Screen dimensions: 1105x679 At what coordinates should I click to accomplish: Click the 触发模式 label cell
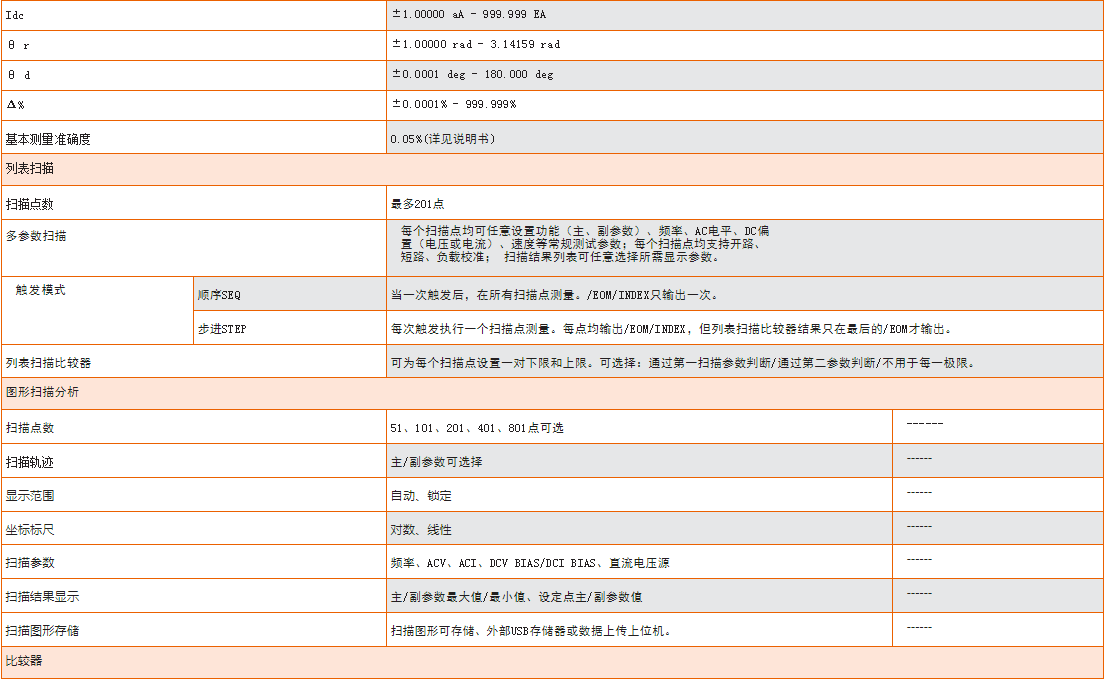(x=41, y=290)
